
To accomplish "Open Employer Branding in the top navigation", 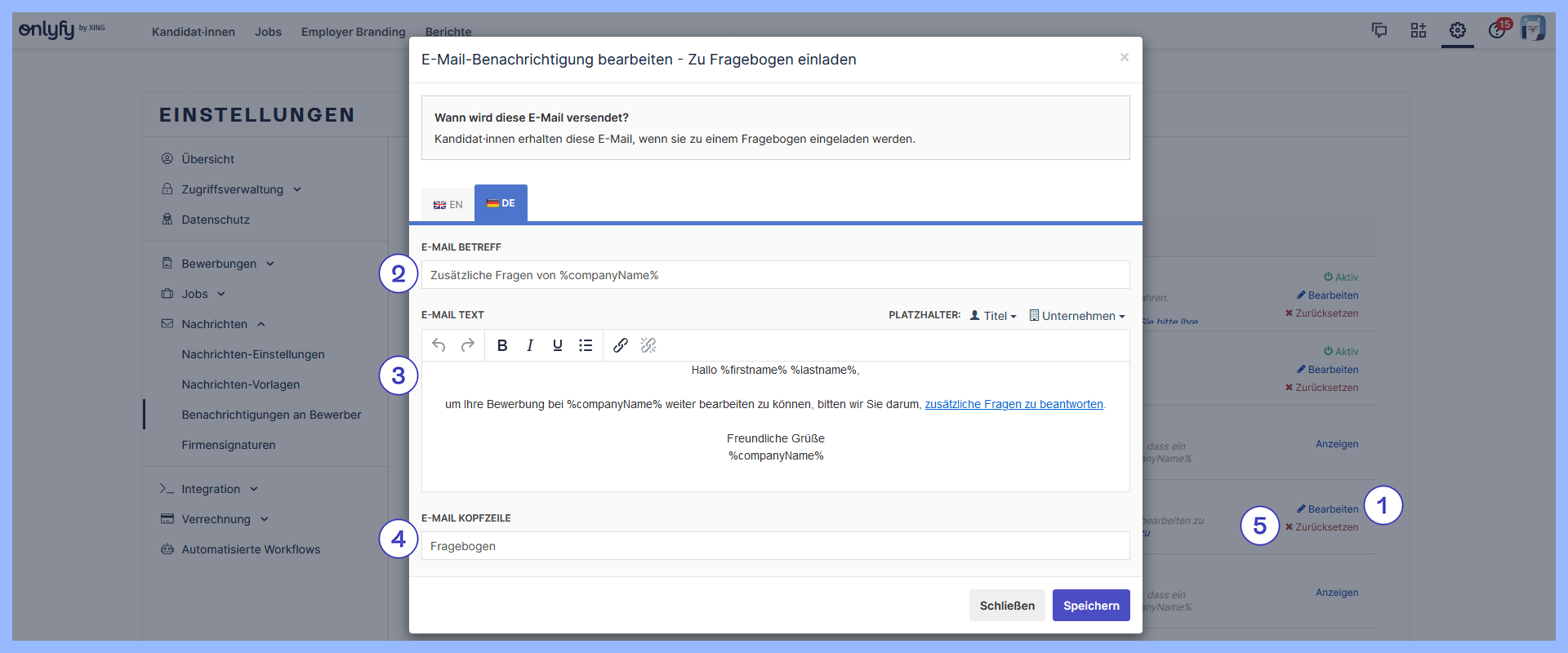I will [353, 32].
